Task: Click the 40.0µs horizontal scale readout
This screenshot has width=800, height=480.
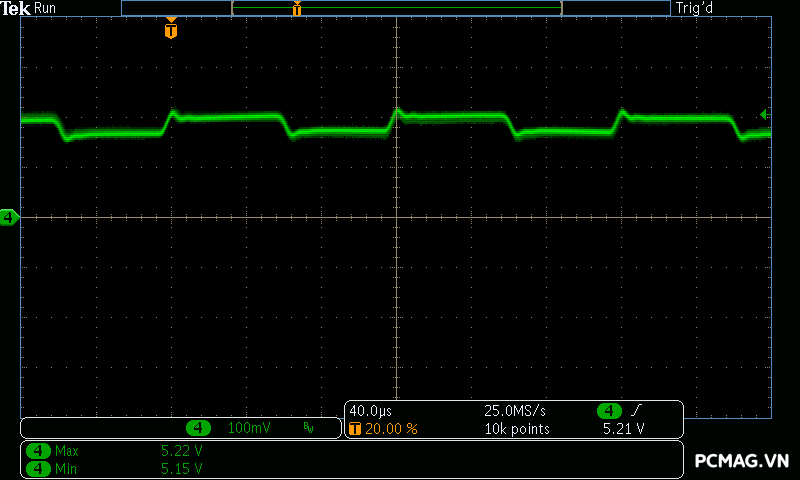Action: [371, 411]
